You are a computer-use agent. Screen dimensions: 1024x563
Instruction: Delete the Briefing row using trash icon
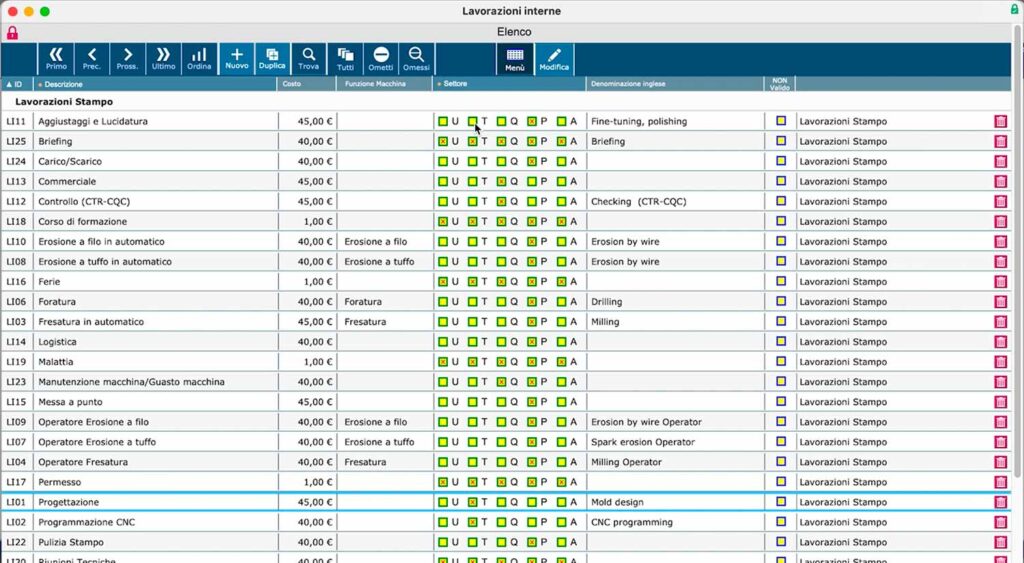point(1000,142)
